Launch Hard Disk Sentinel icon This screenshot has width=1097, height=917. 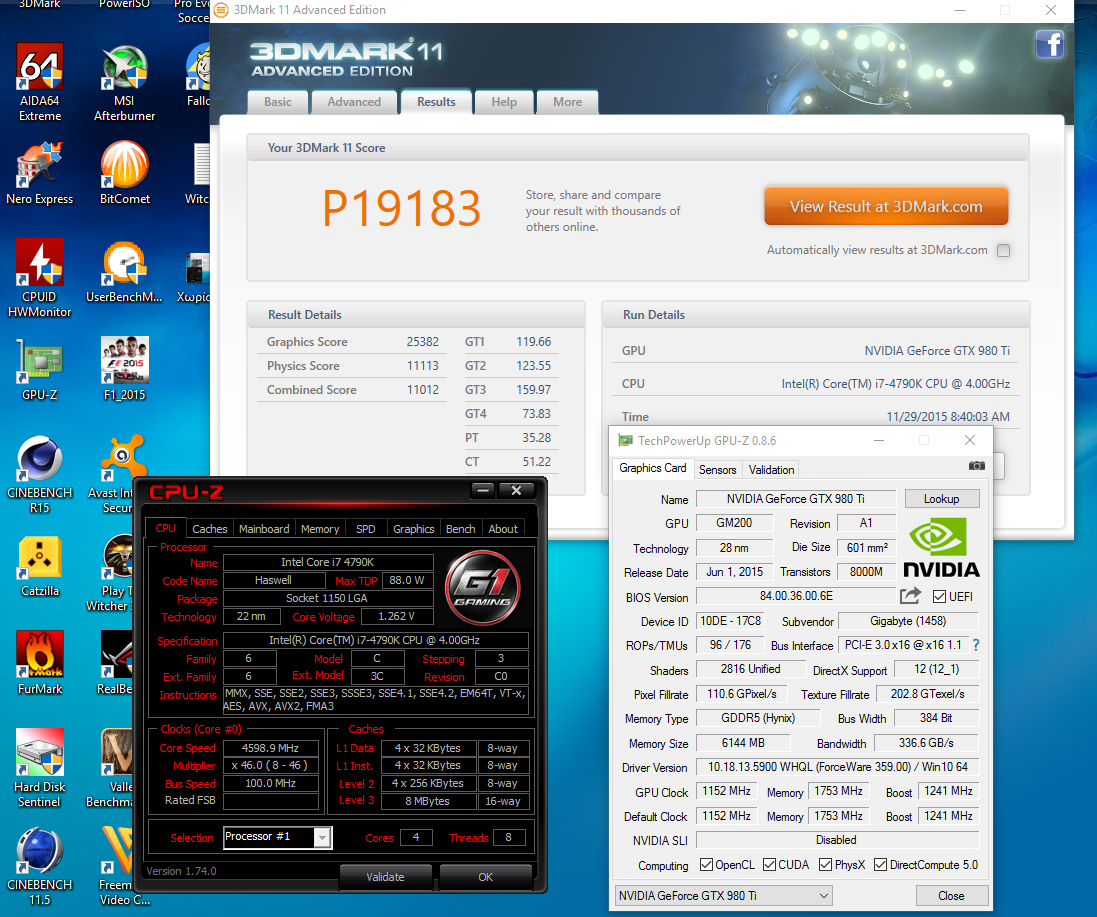click(40, 768)
